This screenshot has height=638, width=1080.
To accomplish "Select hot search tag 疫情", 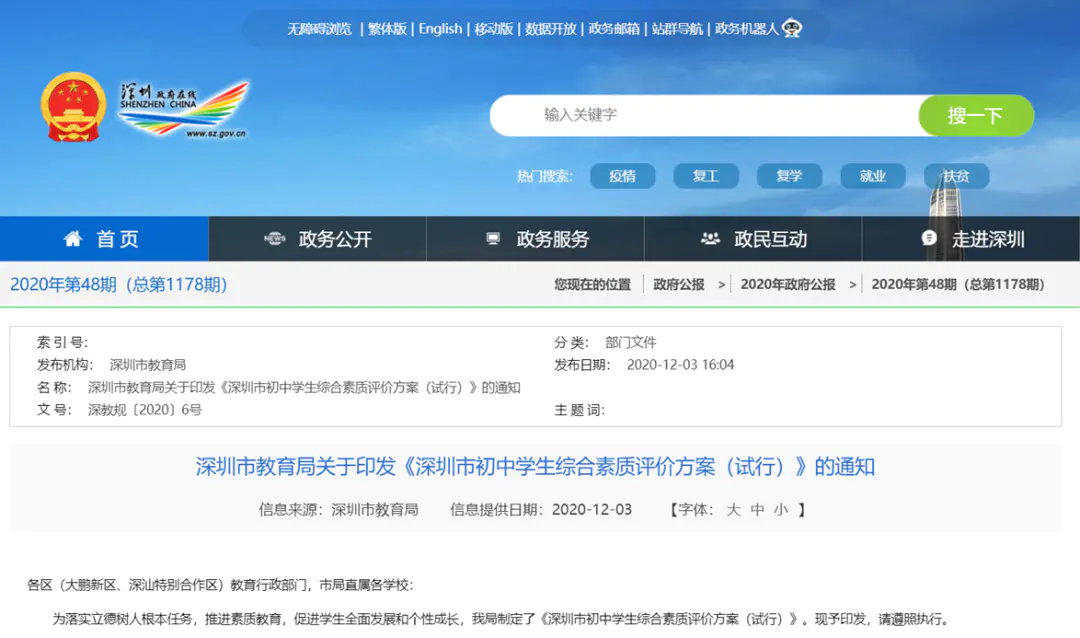I will point(623,176).
